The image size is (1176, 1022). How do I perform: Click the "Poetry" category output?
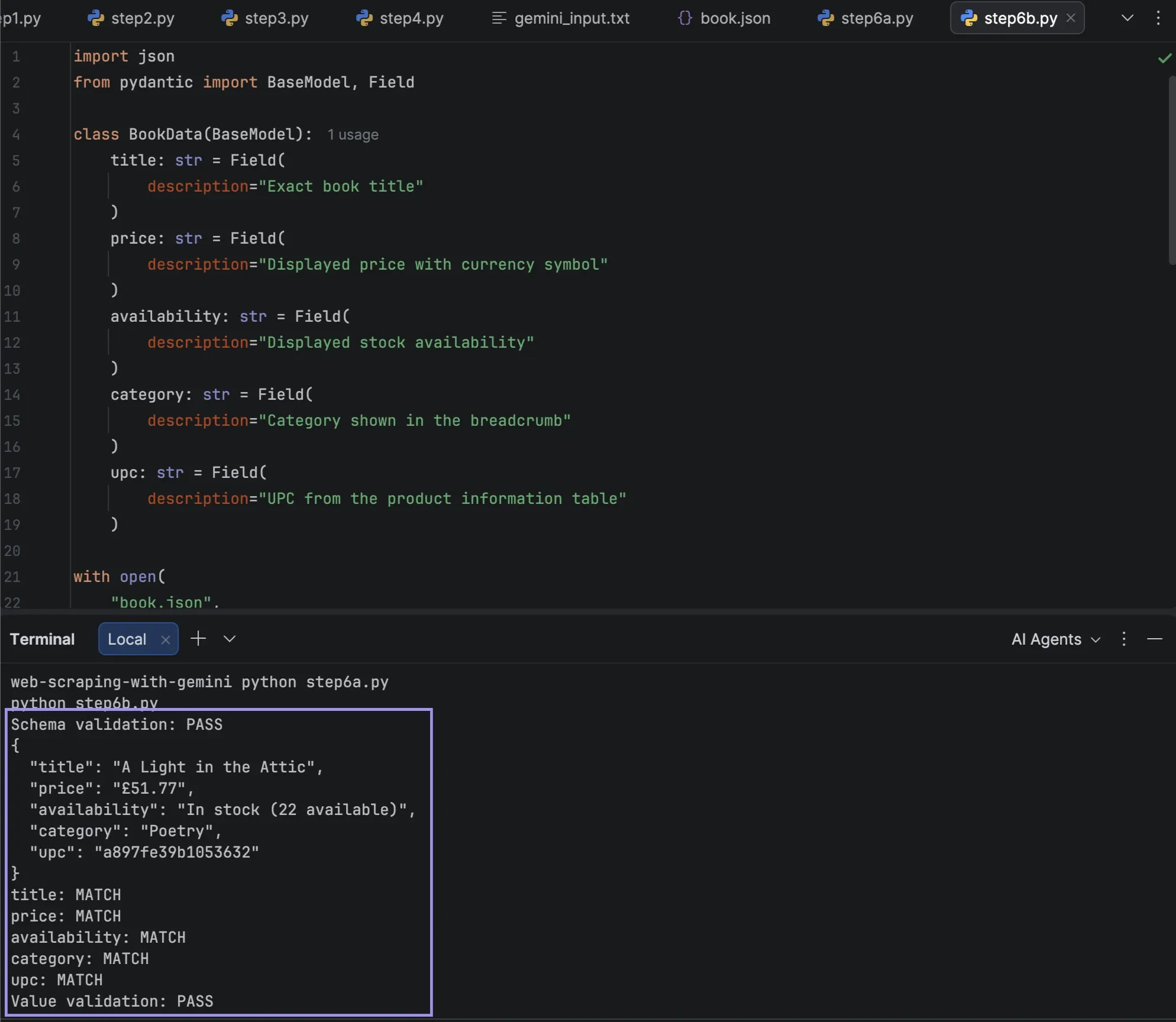[177, 831]
